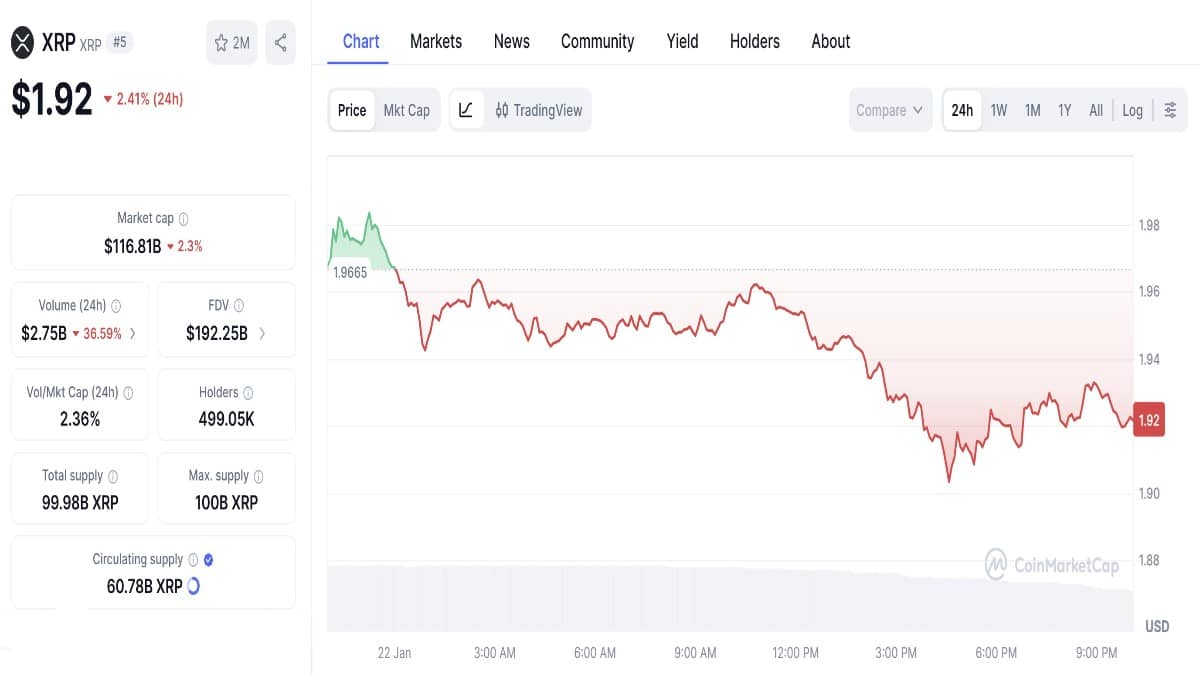
Task: Open the News tab
Action: [512, 41]
